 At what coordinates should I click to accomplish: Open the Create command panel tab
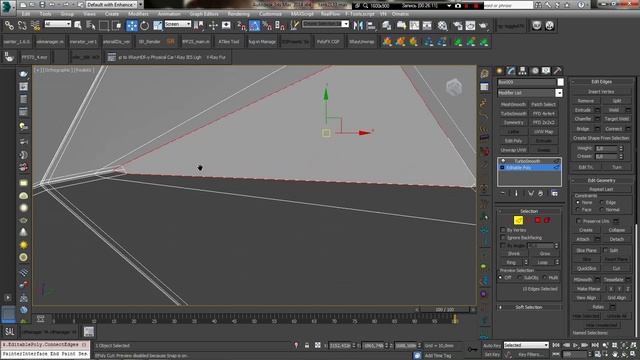499,71
